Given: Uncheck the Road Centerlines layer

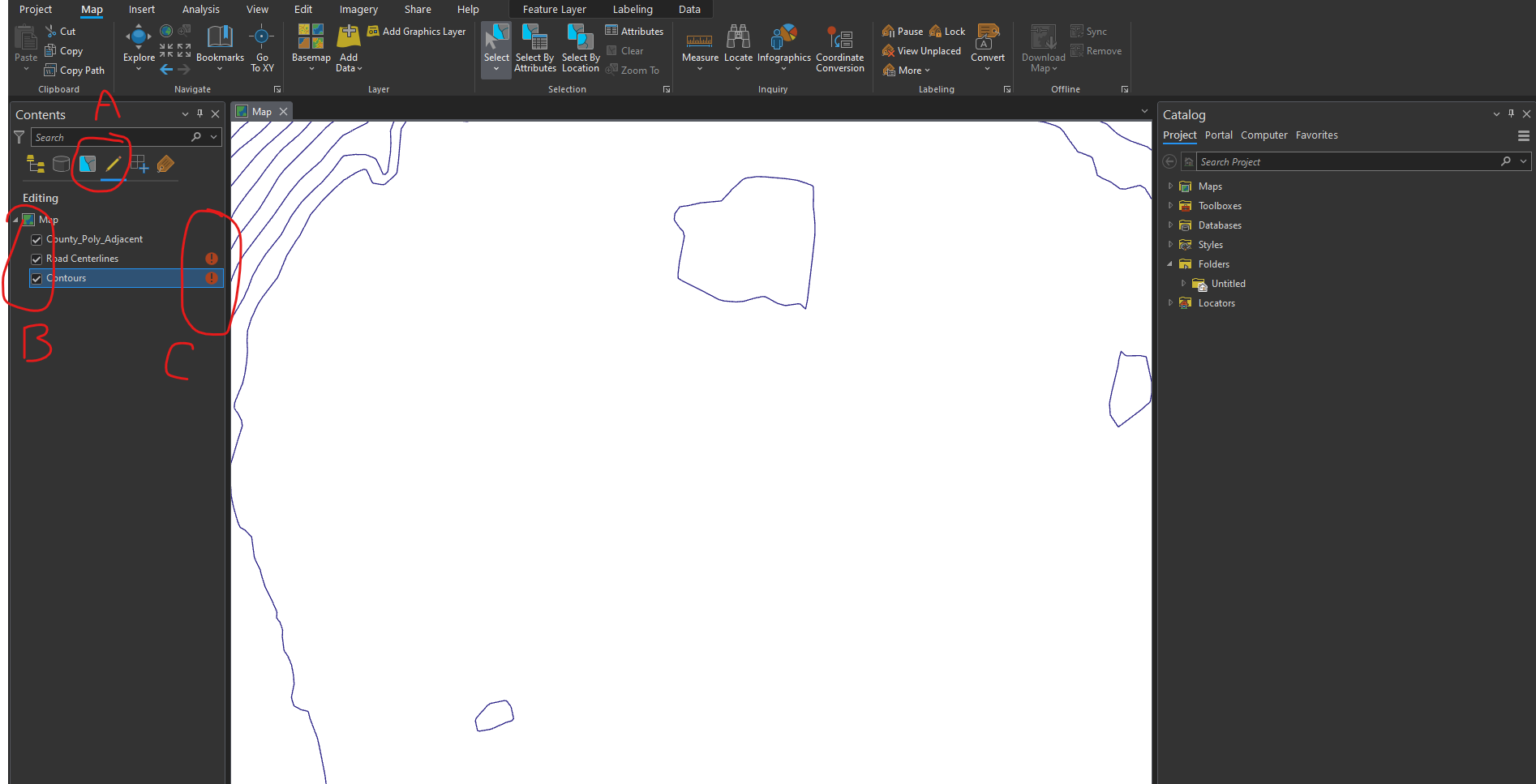Looking at the screenshot, I should tap(36, 258).
